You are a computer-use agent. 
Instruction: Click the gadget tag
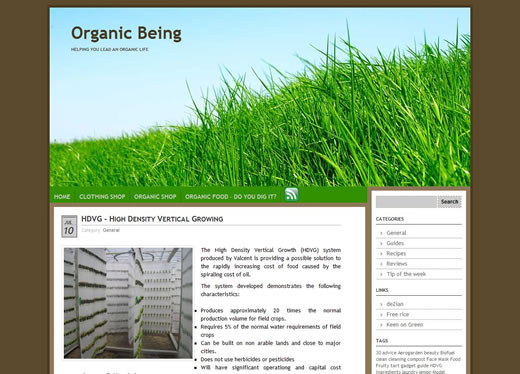click(408, 366)
